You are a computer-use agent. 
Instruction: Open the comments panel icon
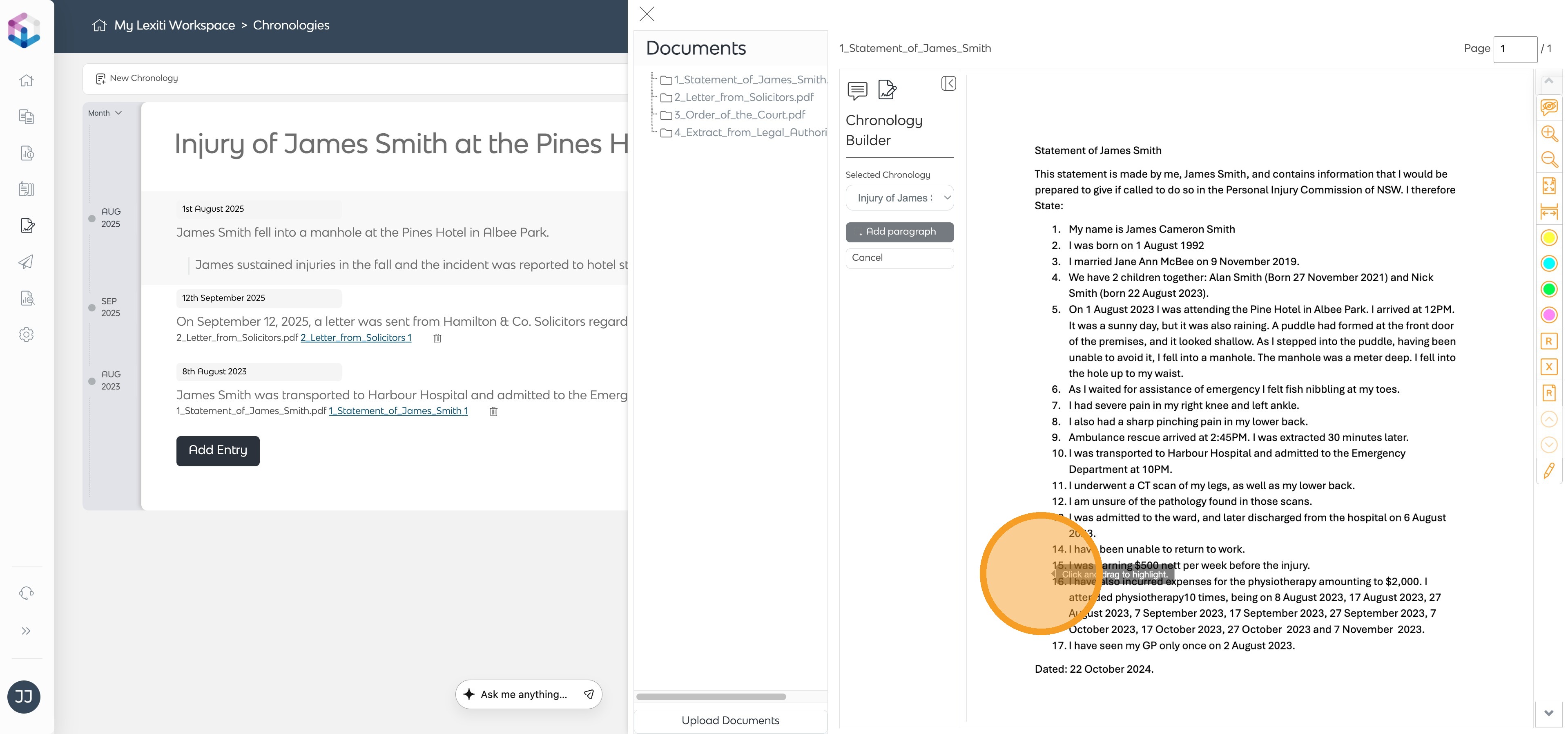click(857, 91)
